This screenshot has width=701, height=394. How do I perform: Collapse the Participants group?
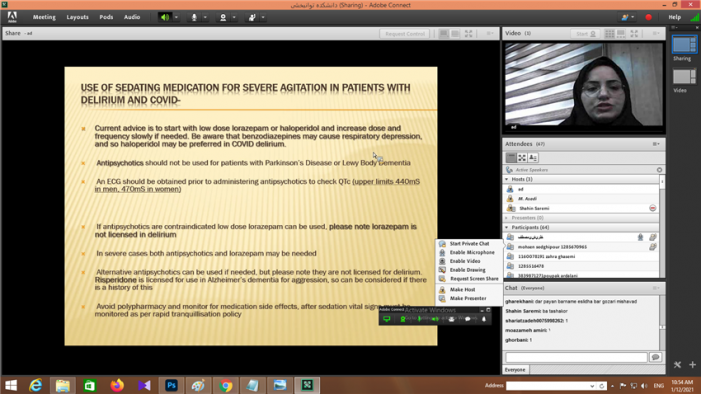pyautogui.click(x=507, y=228)
